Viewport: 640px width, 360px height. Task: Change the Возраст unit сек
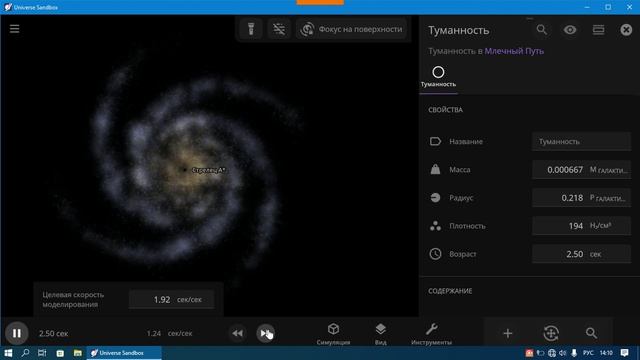(595, 254)
